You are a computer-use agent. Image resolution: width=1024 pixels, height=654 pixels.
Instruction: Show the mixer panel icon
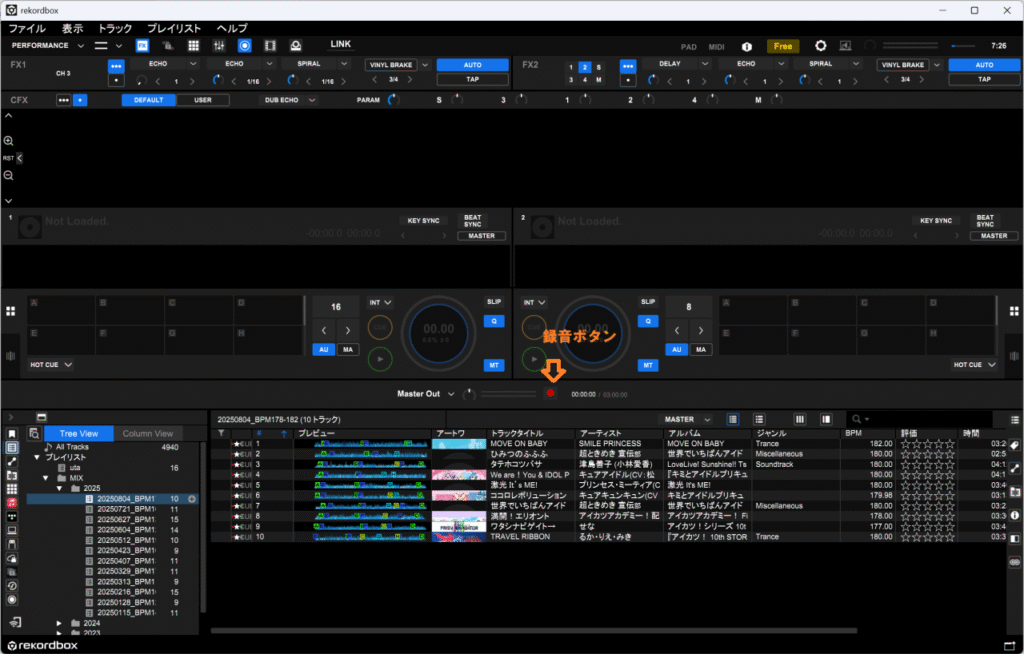[x=219, y=46]
